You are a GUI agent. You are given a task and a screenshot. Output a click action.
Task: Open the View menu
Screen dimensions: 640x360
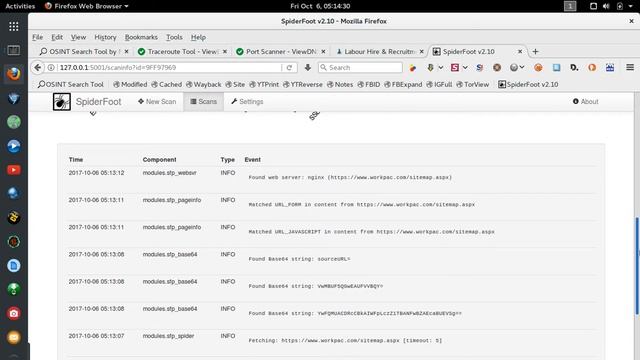click(78, 37)
